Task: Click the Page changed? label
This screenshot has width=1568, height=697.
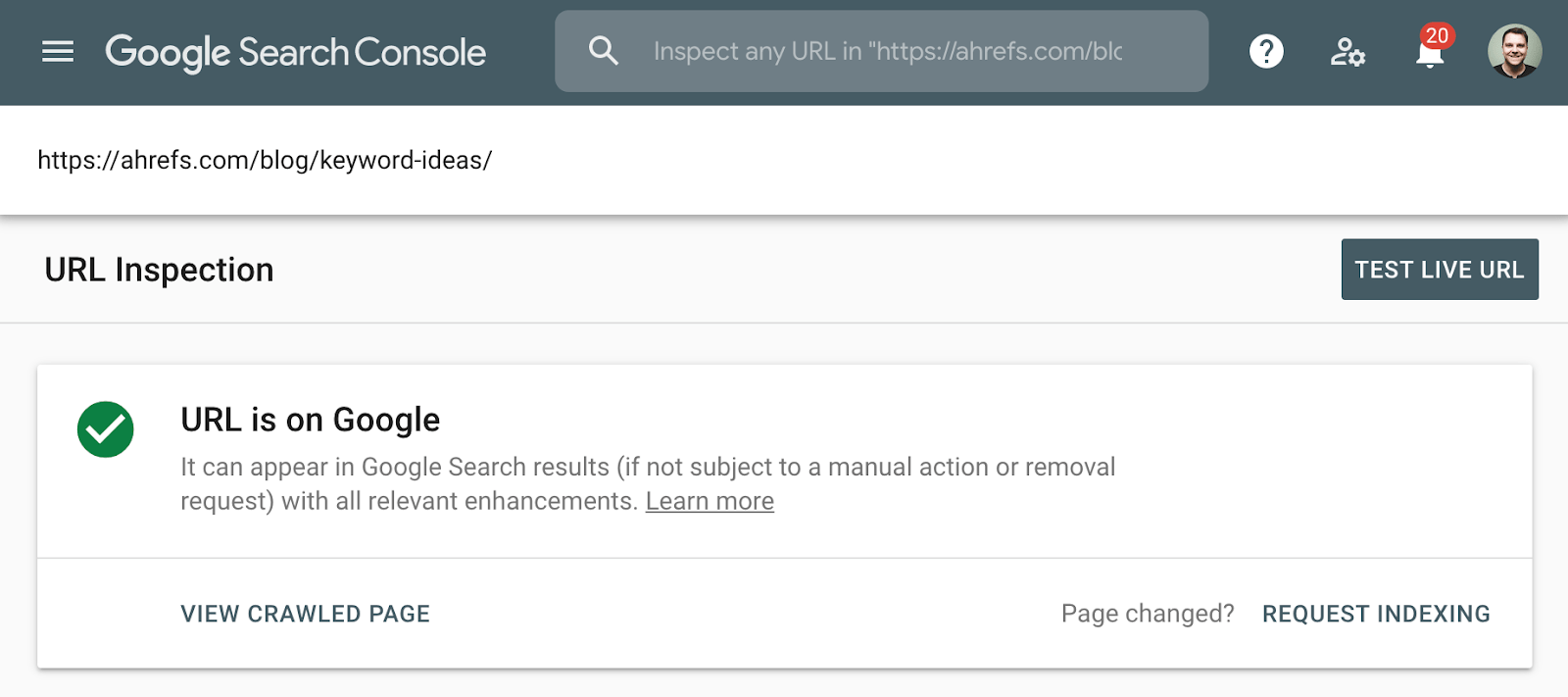Action: (x=1147, y=614)
